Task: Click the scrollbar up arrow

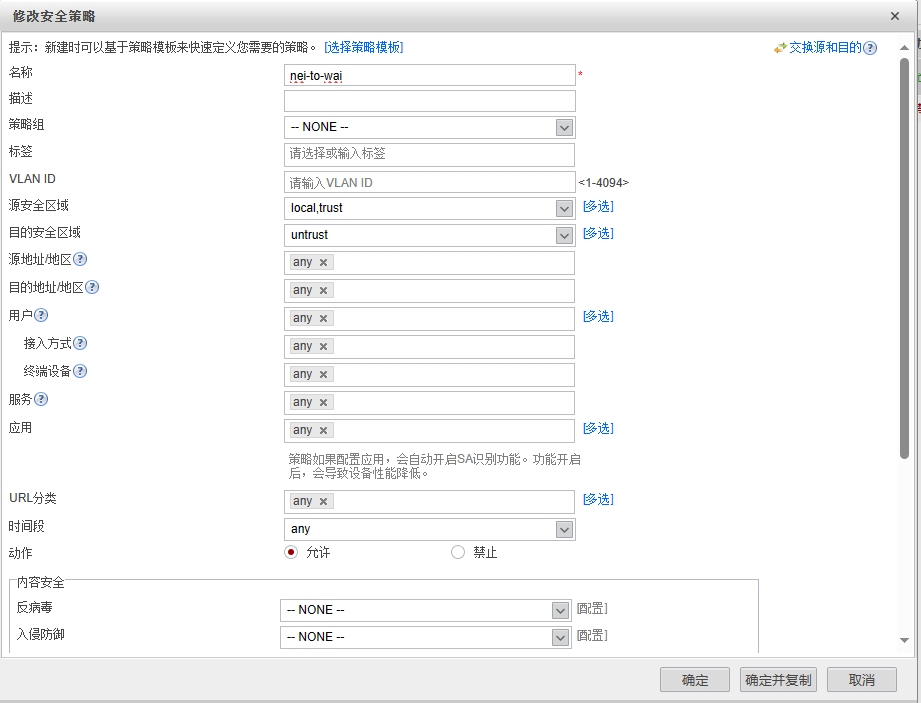Action: click(904, 48)
